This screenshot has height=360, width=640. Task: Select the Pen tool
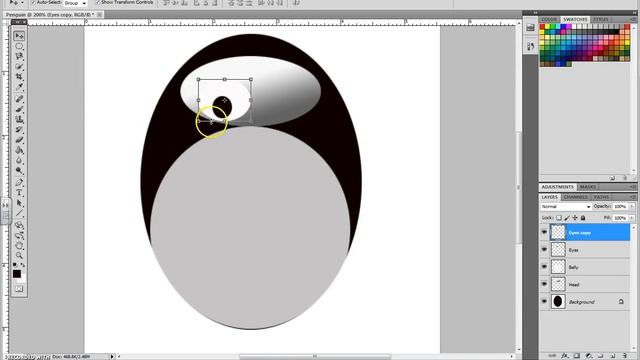coord(19,182)
